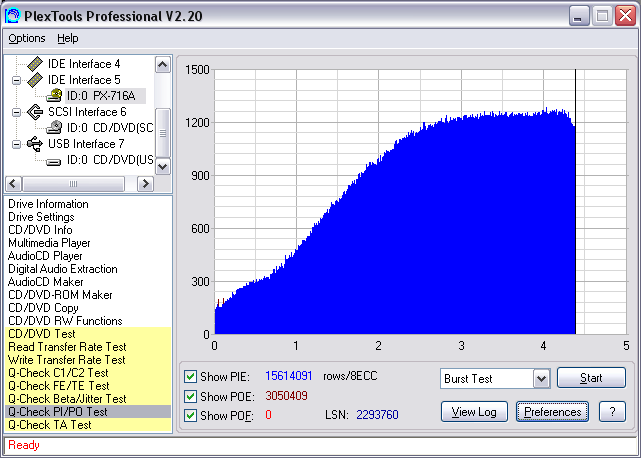Select CD/DVD Info entry
Viewport: 641px width, 458px height.
coord(40,230)
